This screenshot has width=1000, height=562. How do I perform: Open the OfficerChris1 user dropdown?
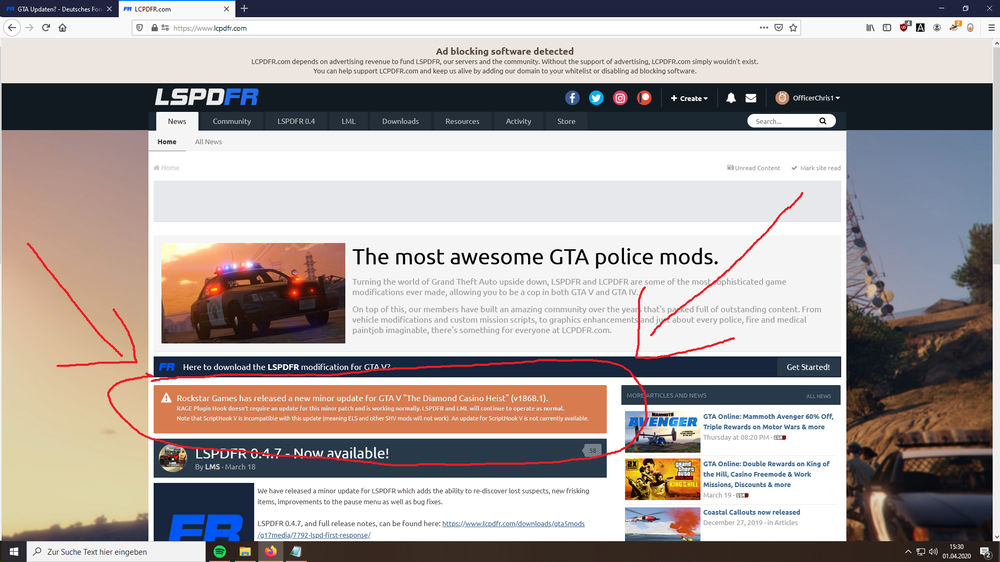point(807,98)
